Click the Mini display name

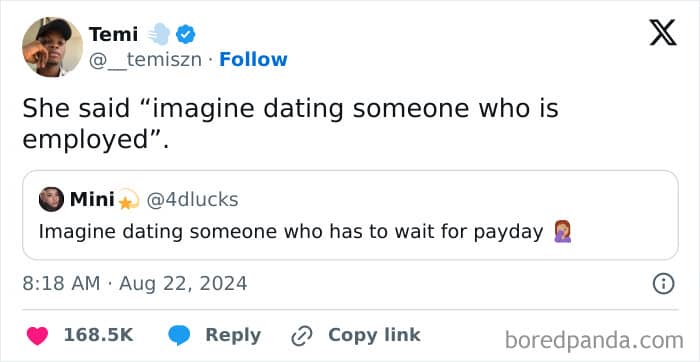pos(92,200)
